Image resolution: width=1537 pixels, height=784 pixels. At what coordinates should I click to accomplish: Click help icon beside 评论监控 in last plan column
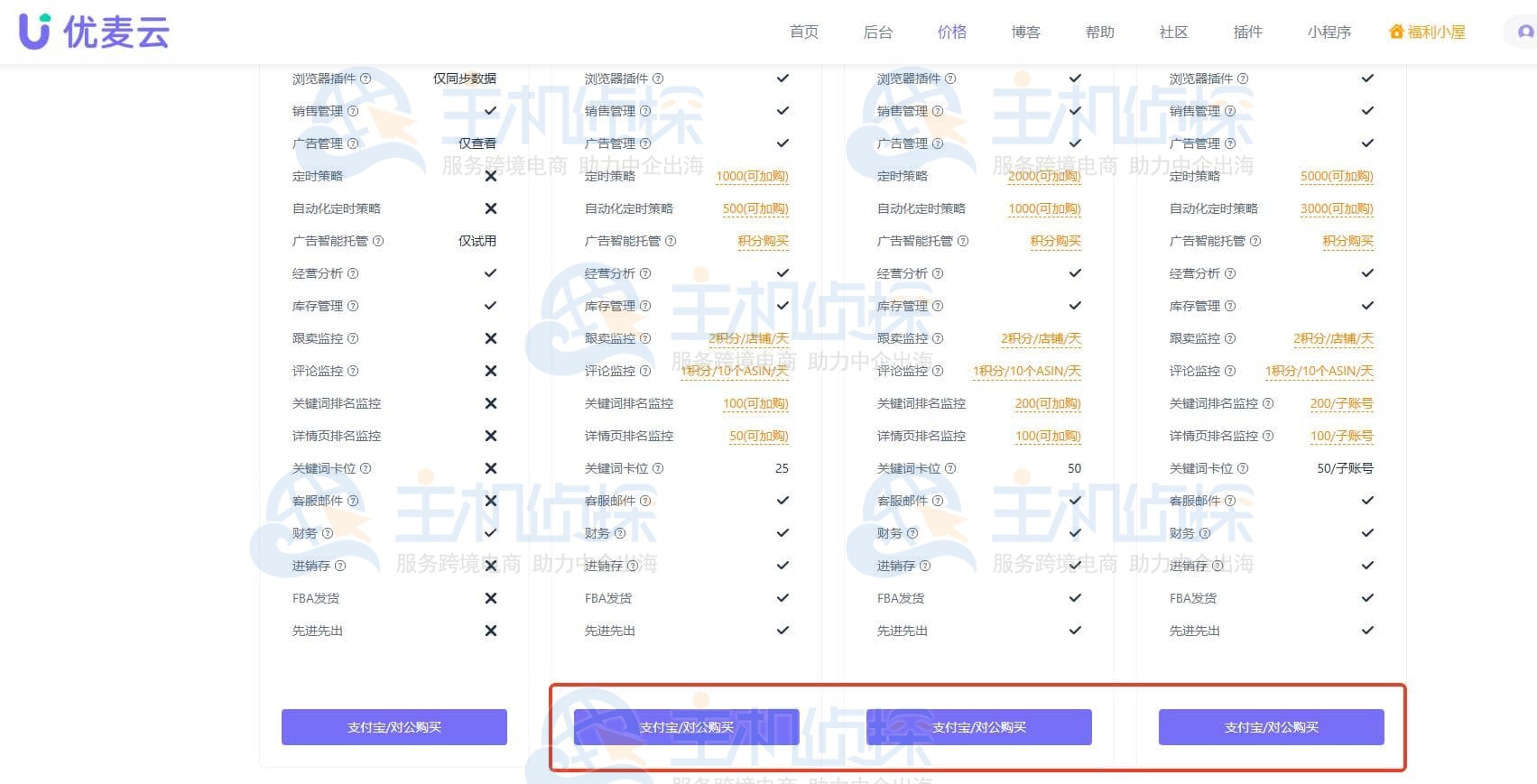[x=1230, y=371]
